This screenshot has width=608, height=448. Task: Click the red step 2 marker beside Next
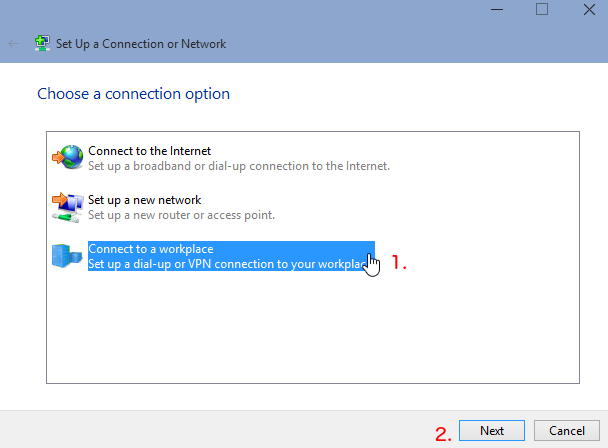point(443,434)
